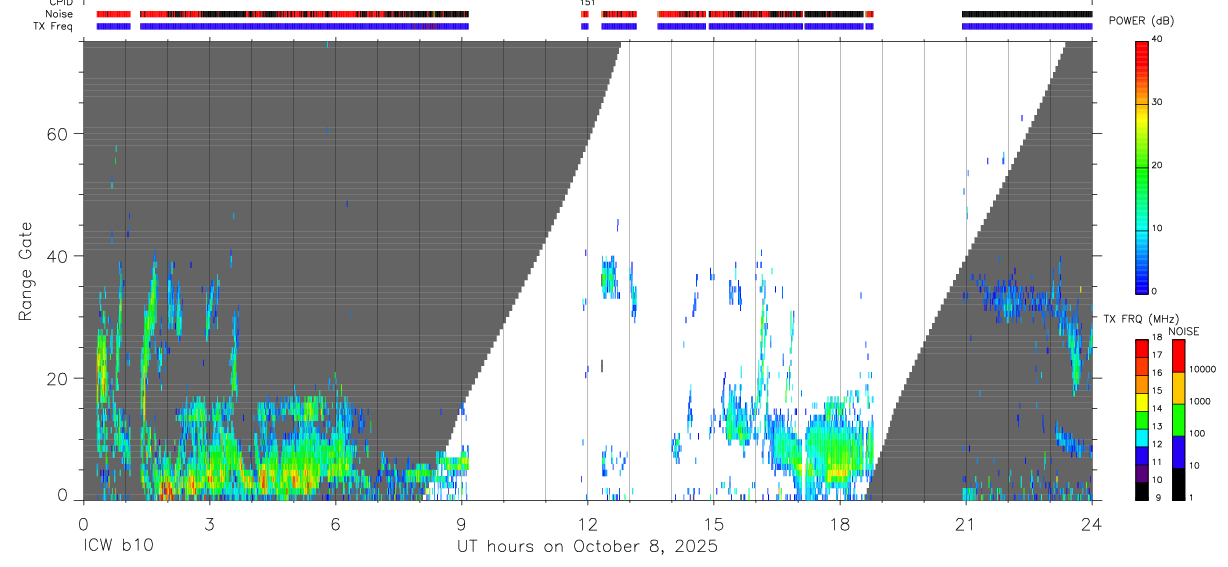
Task: Click the 1000 label in the NOISE legend
Action: point(1200,402)
